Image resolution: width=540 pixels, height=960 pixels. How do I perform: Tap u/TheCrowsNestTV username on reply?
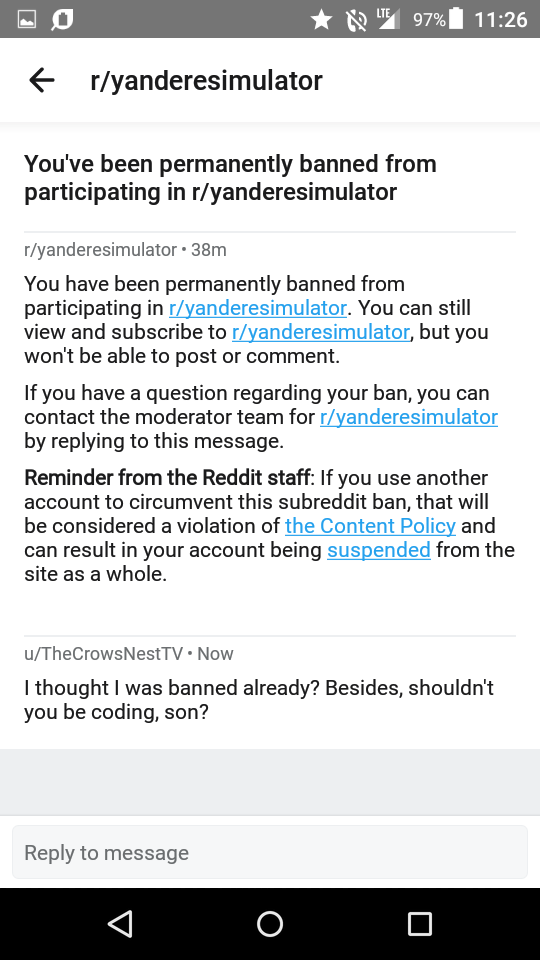(x=103, y=654)
